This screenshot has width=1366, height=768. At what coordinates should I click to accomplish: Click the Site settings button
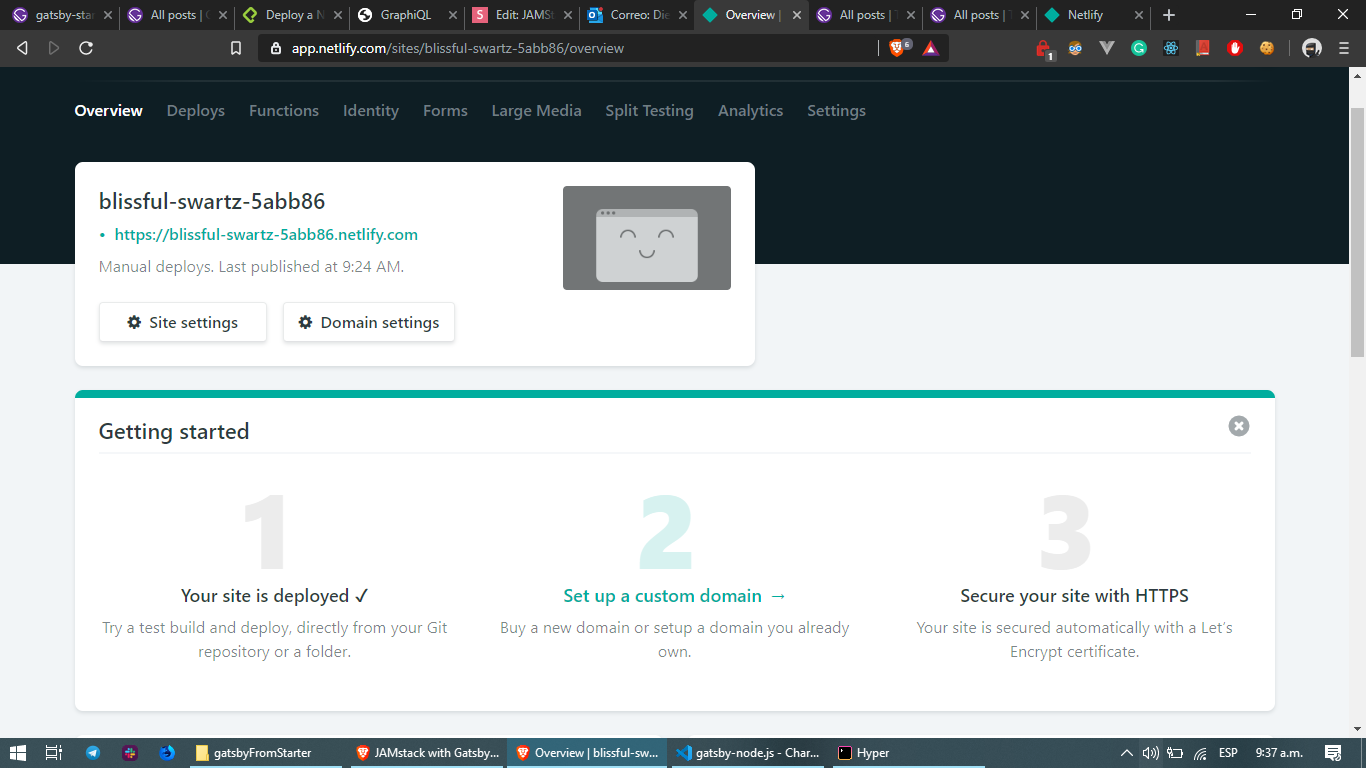pos(183,322)
